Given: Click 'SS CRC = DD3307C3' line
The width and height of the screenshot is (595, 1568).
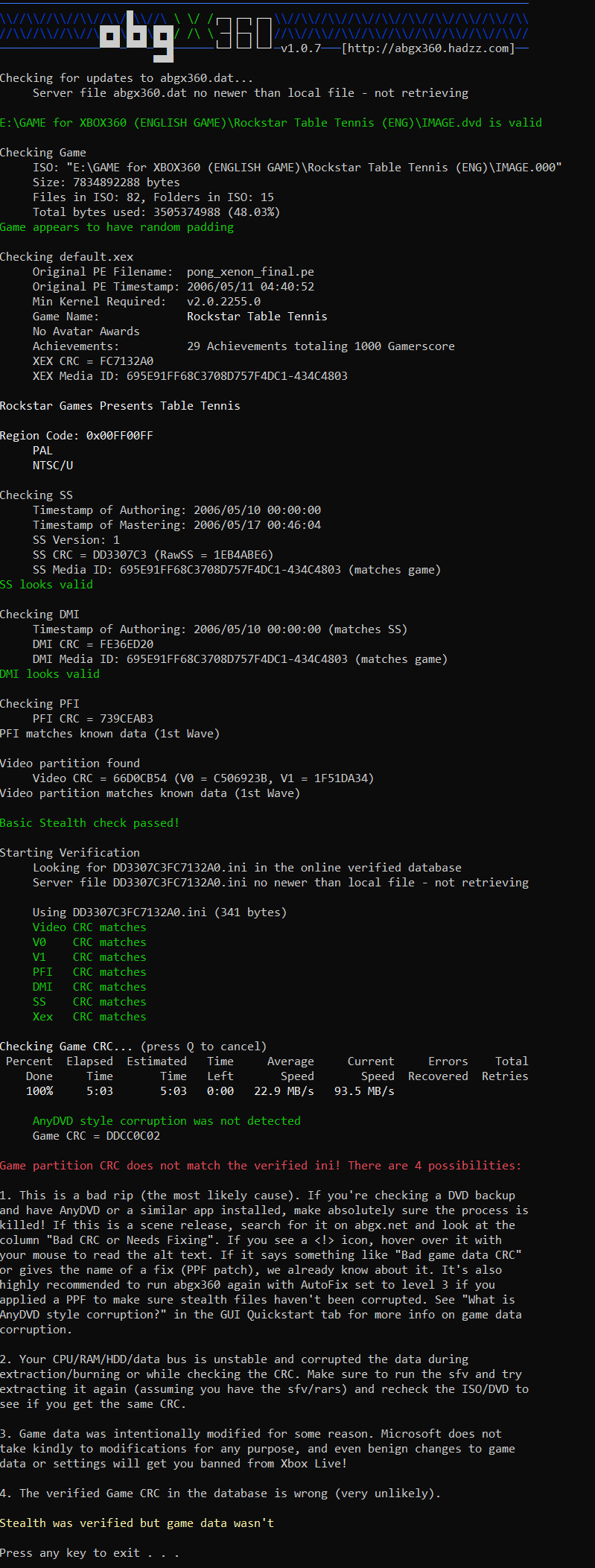Looking at the screenshot, I should (x=153, y=555).
